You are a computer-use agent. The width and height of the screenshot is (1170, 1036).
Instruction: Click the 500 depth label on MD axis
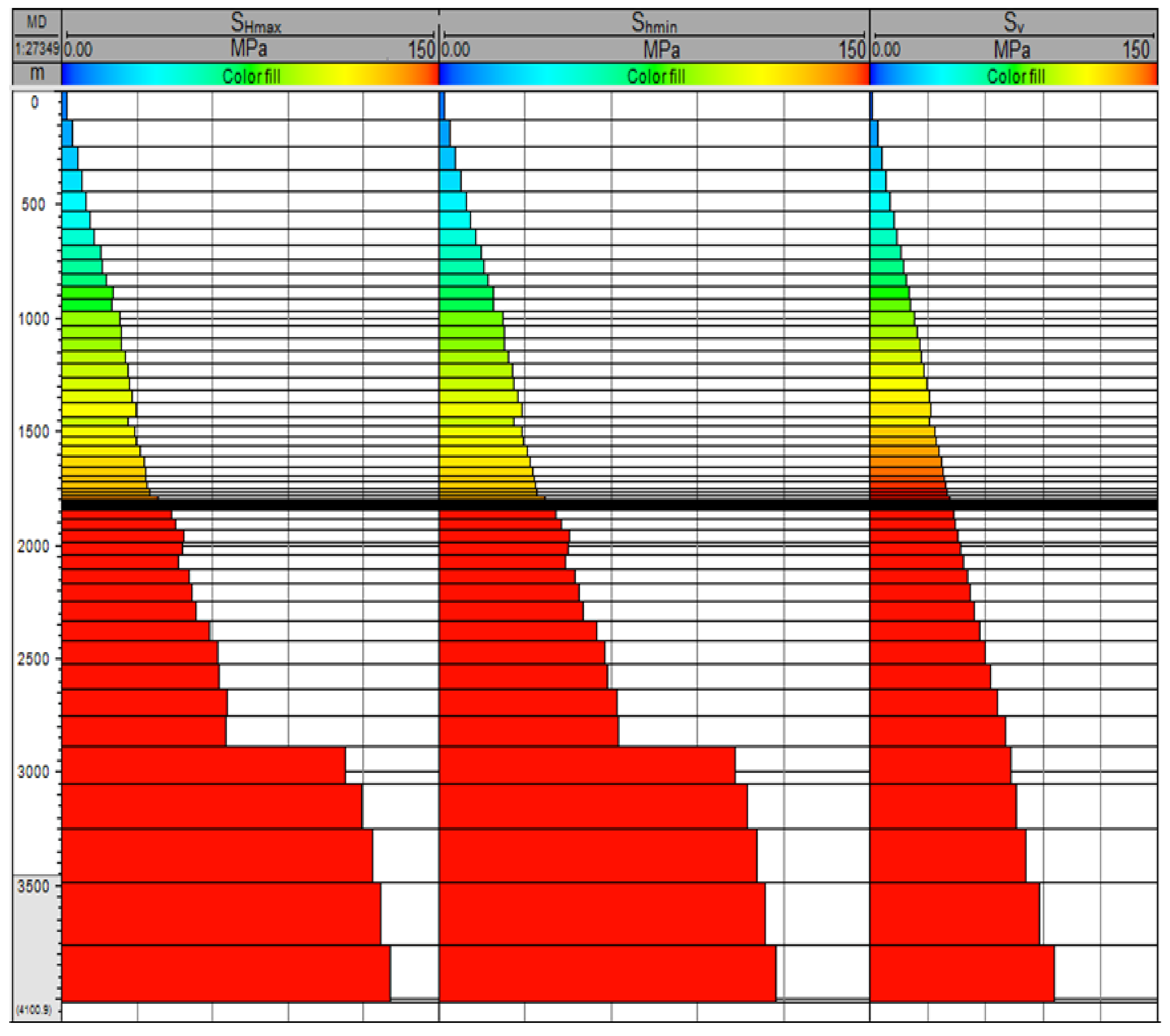[x=33, y=205]
